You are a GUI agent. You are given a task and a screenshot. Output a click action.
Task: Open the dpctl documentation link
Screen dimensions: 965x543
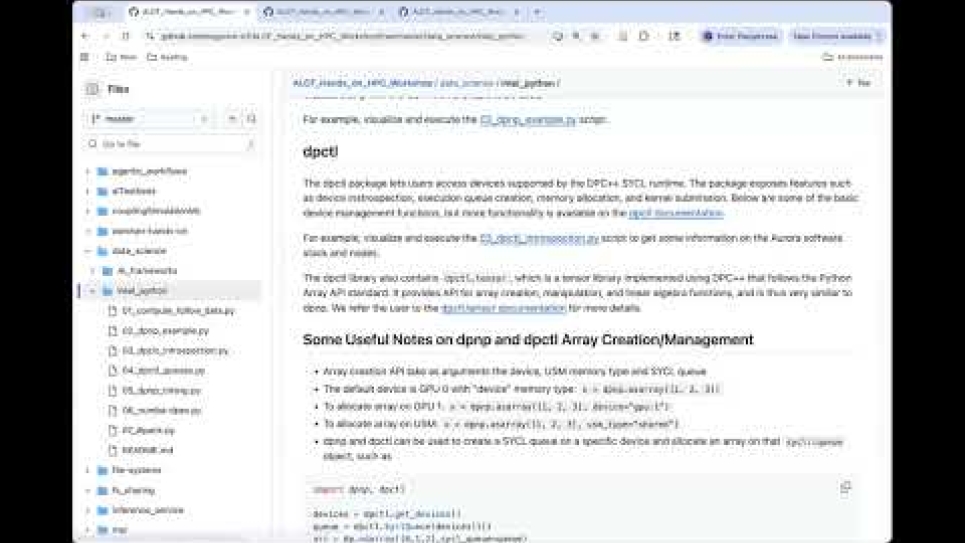click(x=675, y=213)
